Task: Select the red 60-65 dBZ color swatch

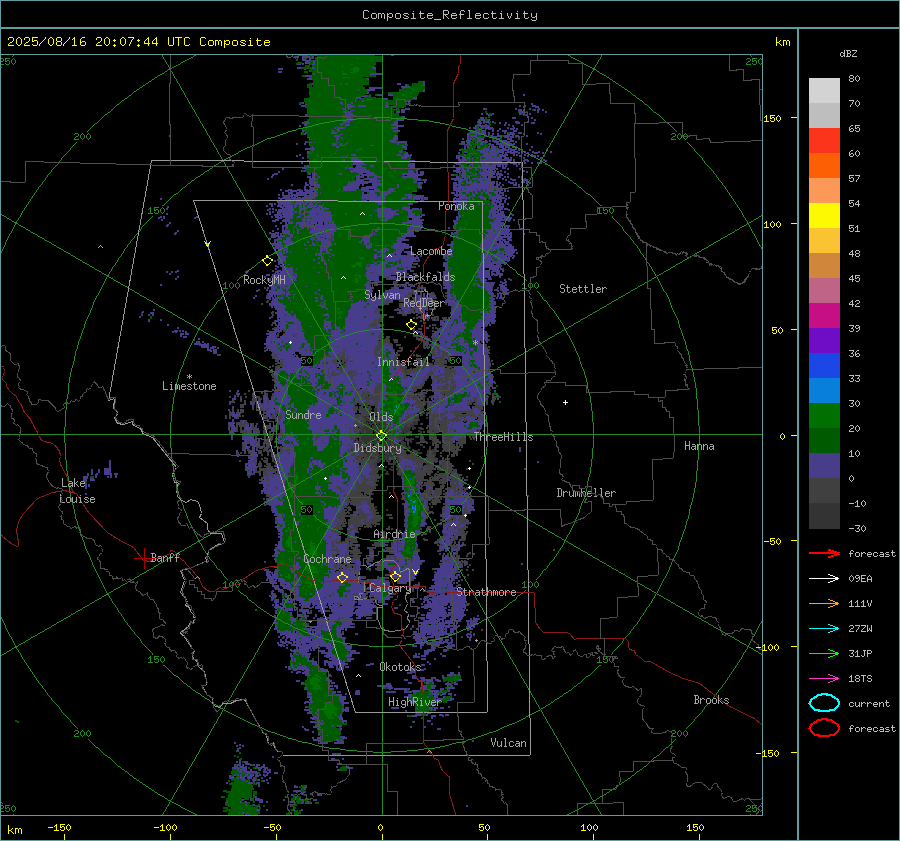Action: (824, 141)
